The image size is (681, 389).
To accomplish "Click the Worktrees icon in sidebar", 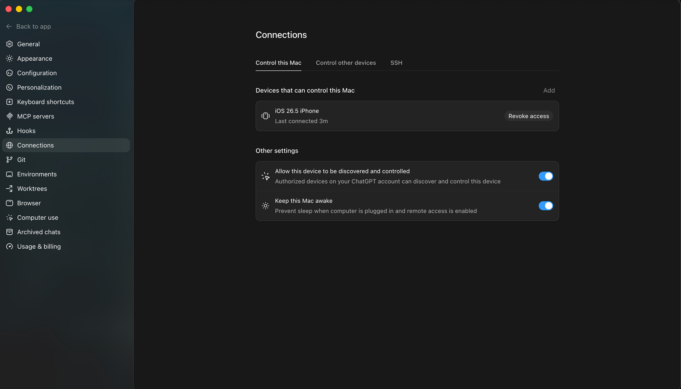I will click(10, 188).
